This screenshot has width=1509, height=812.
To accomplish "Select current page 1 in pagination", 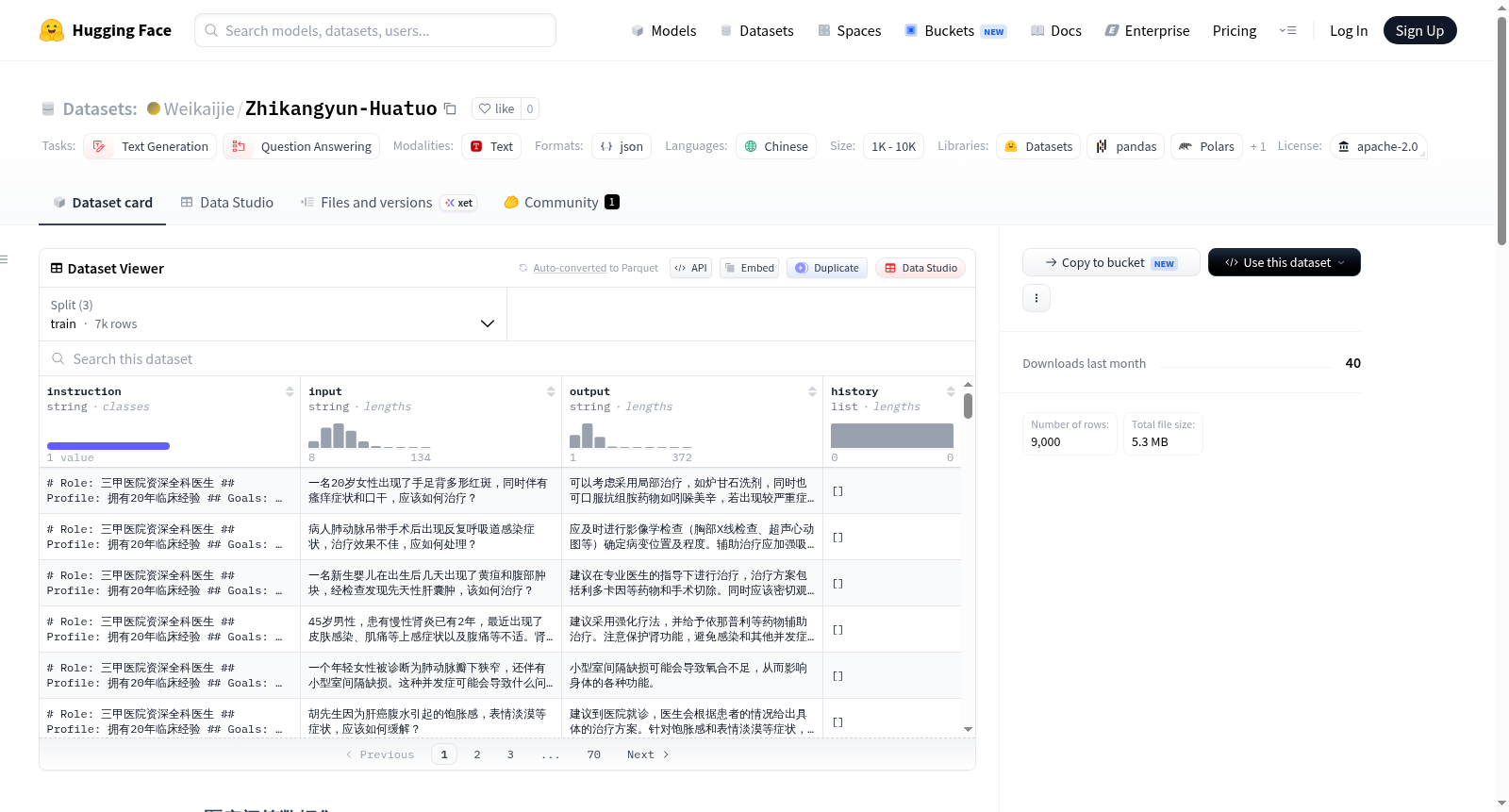I will [444, 754].
